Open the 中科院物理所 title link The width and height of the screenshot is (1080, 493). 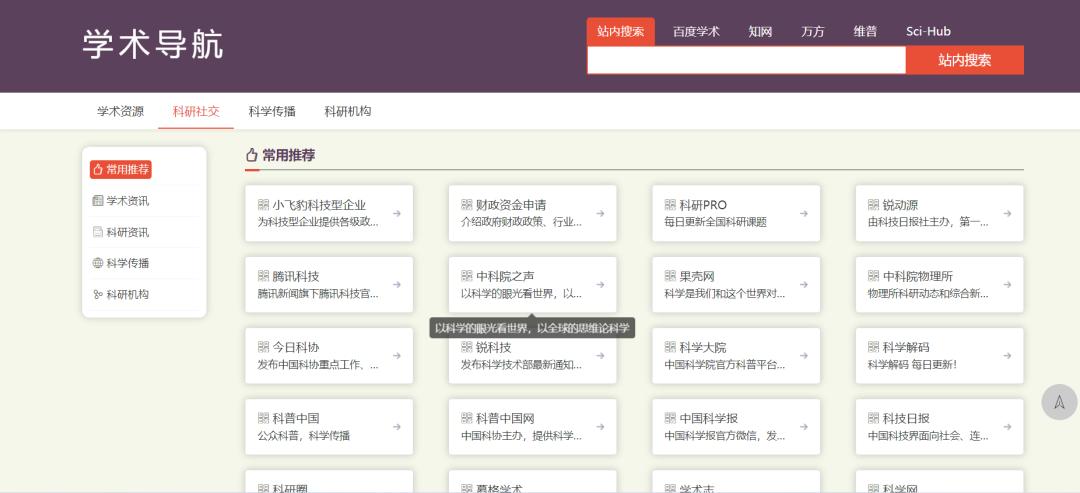[918, 276]
